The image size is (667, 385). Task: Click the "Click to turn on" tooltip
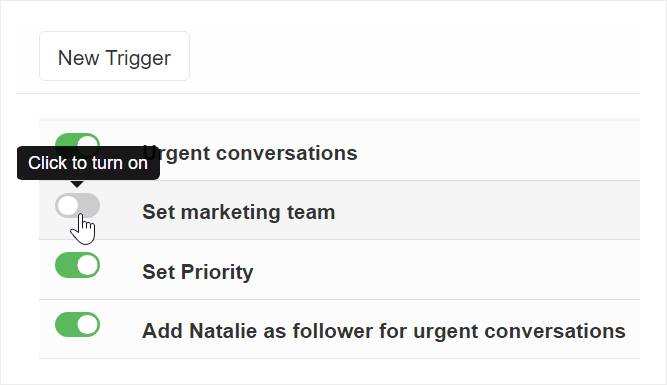click(x=88, y=163)
